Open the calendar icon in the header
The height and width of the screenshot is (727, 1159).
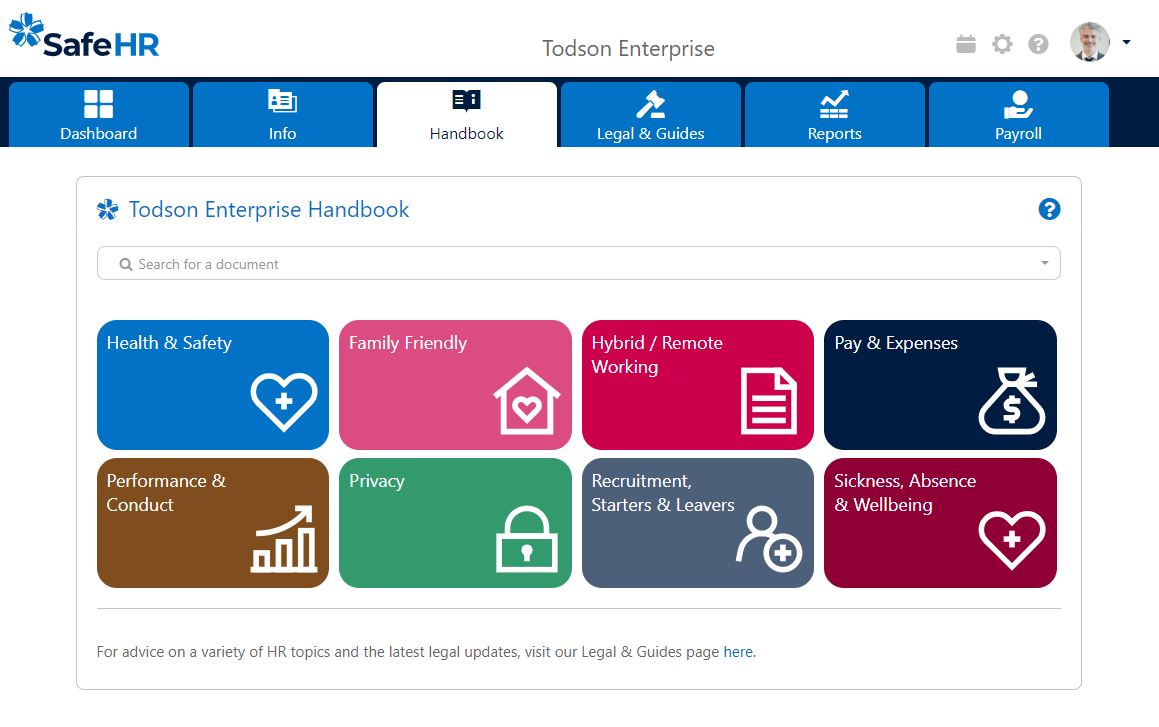(965, 44)
